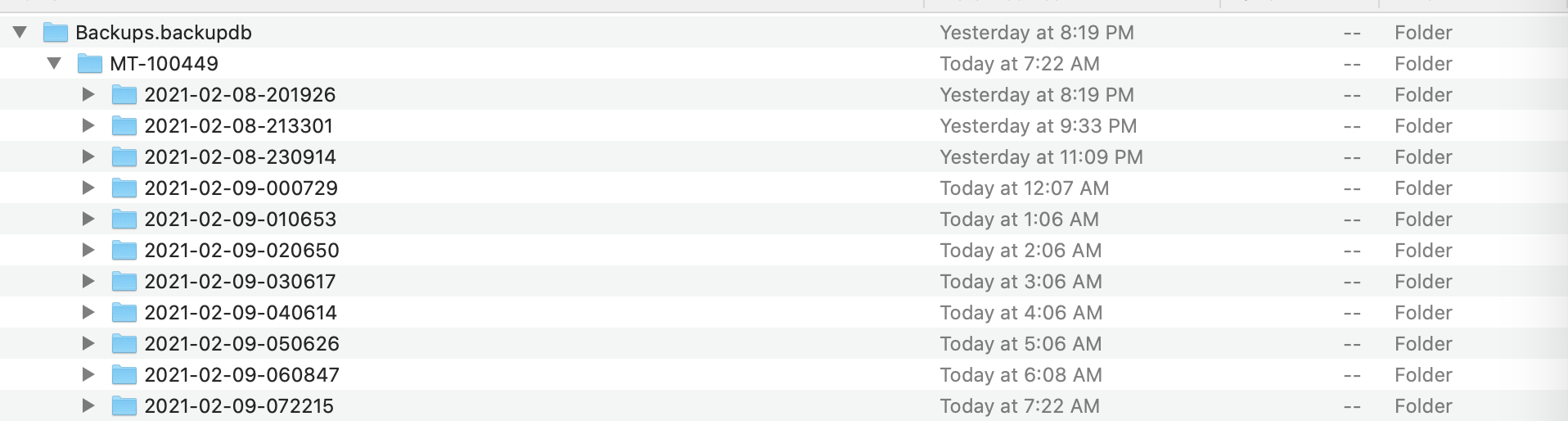Click folder icon for 2021-02-09-030617
This screenshot has height=421, width=1568.
pyautogui.click(x=124, y=282)
